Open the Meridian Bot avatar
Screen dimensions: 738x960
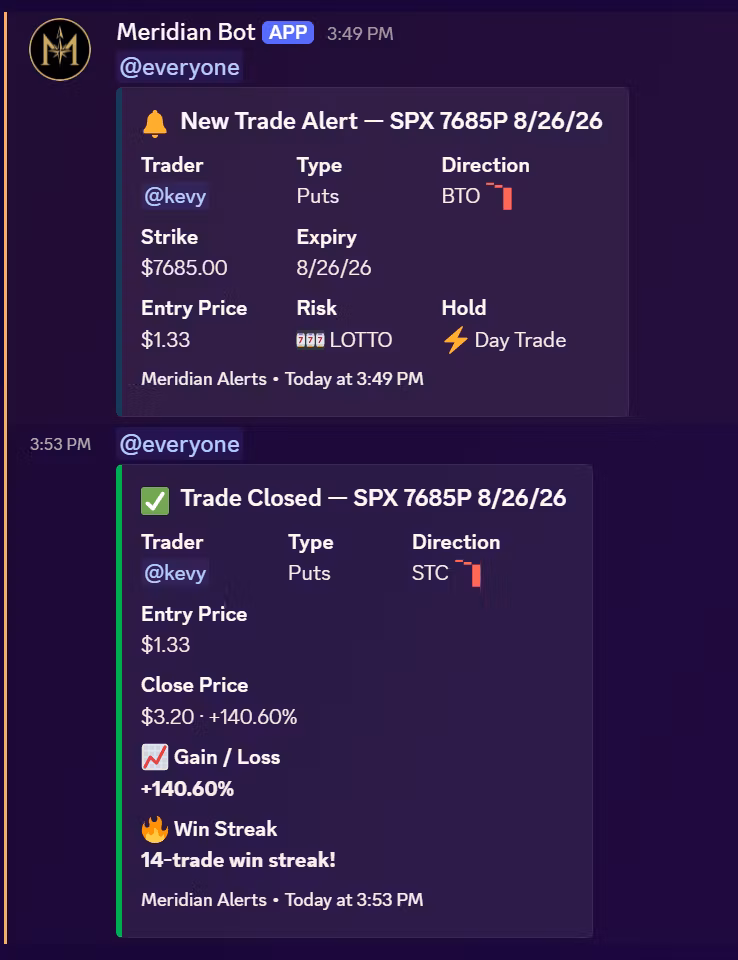click(x=60, y=50)
